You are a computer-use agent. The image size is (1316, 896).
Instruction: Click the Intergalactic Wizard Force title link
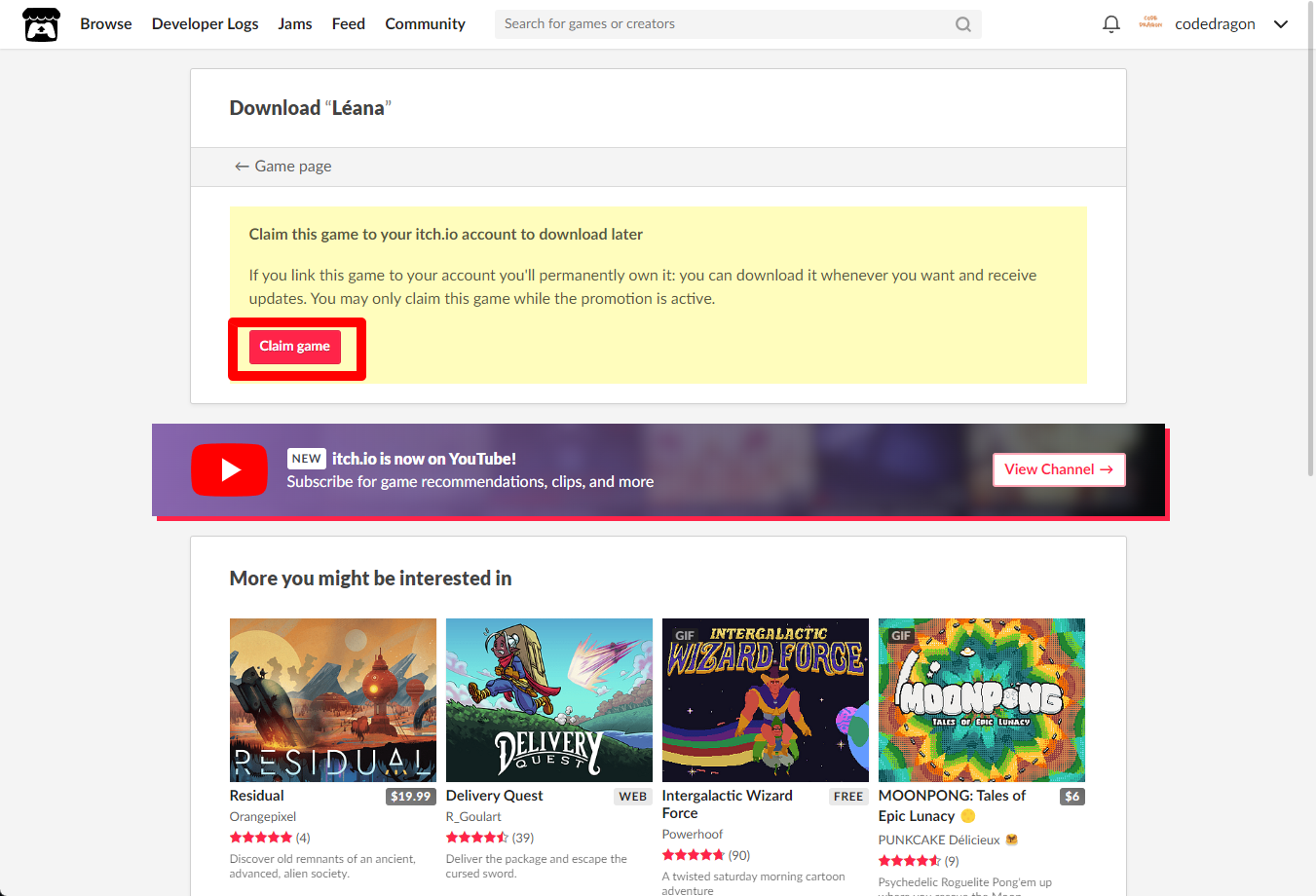(x=728, y=804)
